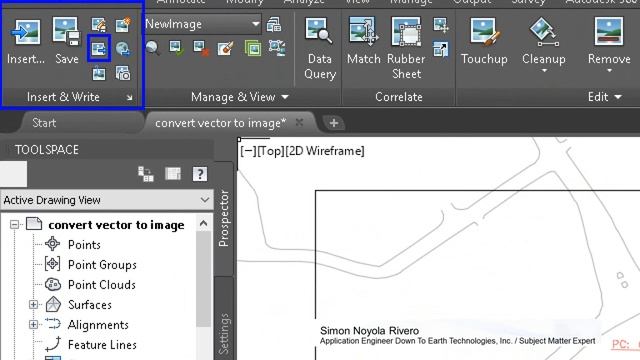The width and height of the screenshot is (640, 360).
Task: Open the NewImage dropdown list
Action: (x=256, y=24)
